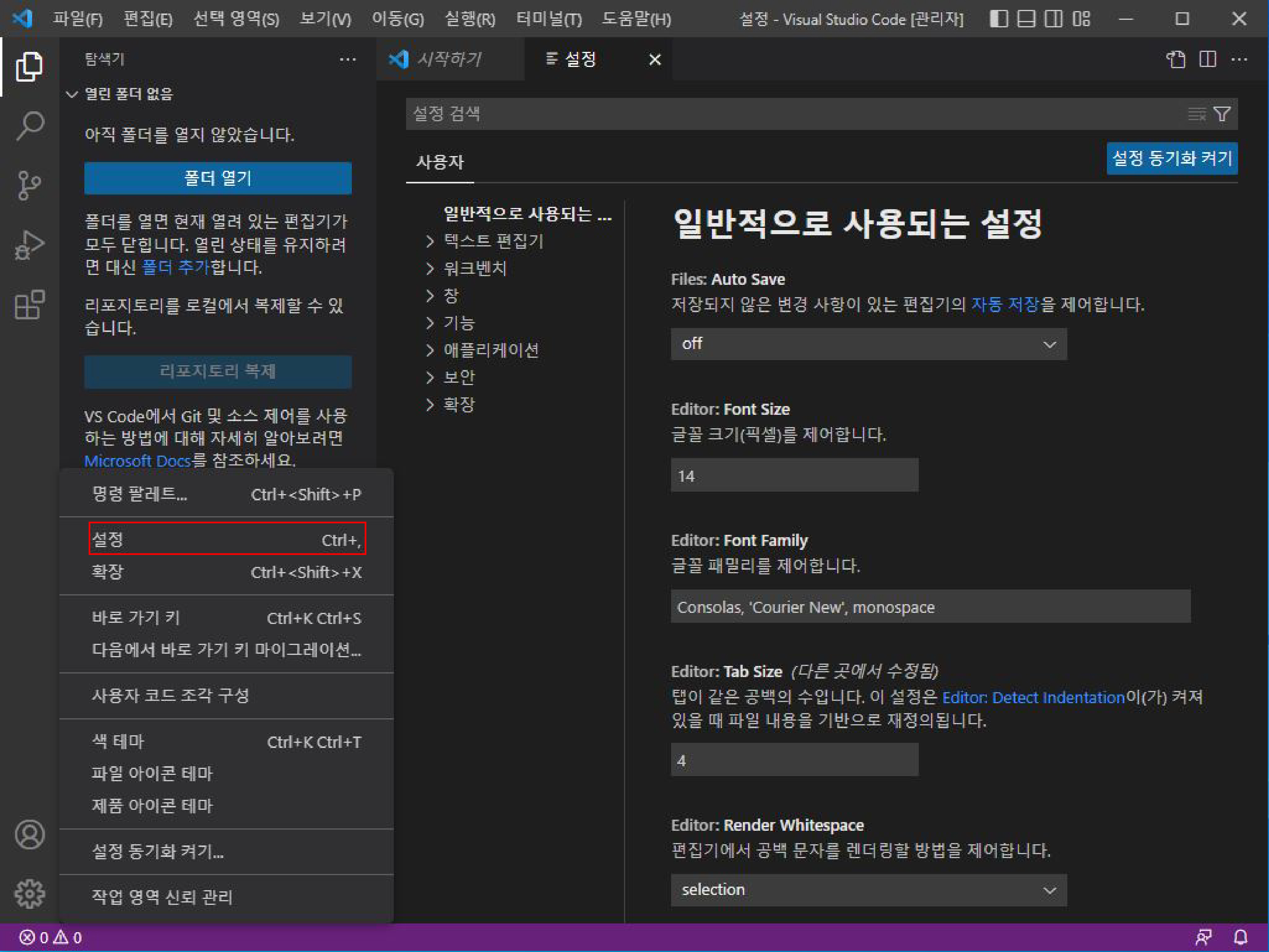Expand the 확장 settings category
Viewport: 1269px width, 952px height.
tap(431, 405)
